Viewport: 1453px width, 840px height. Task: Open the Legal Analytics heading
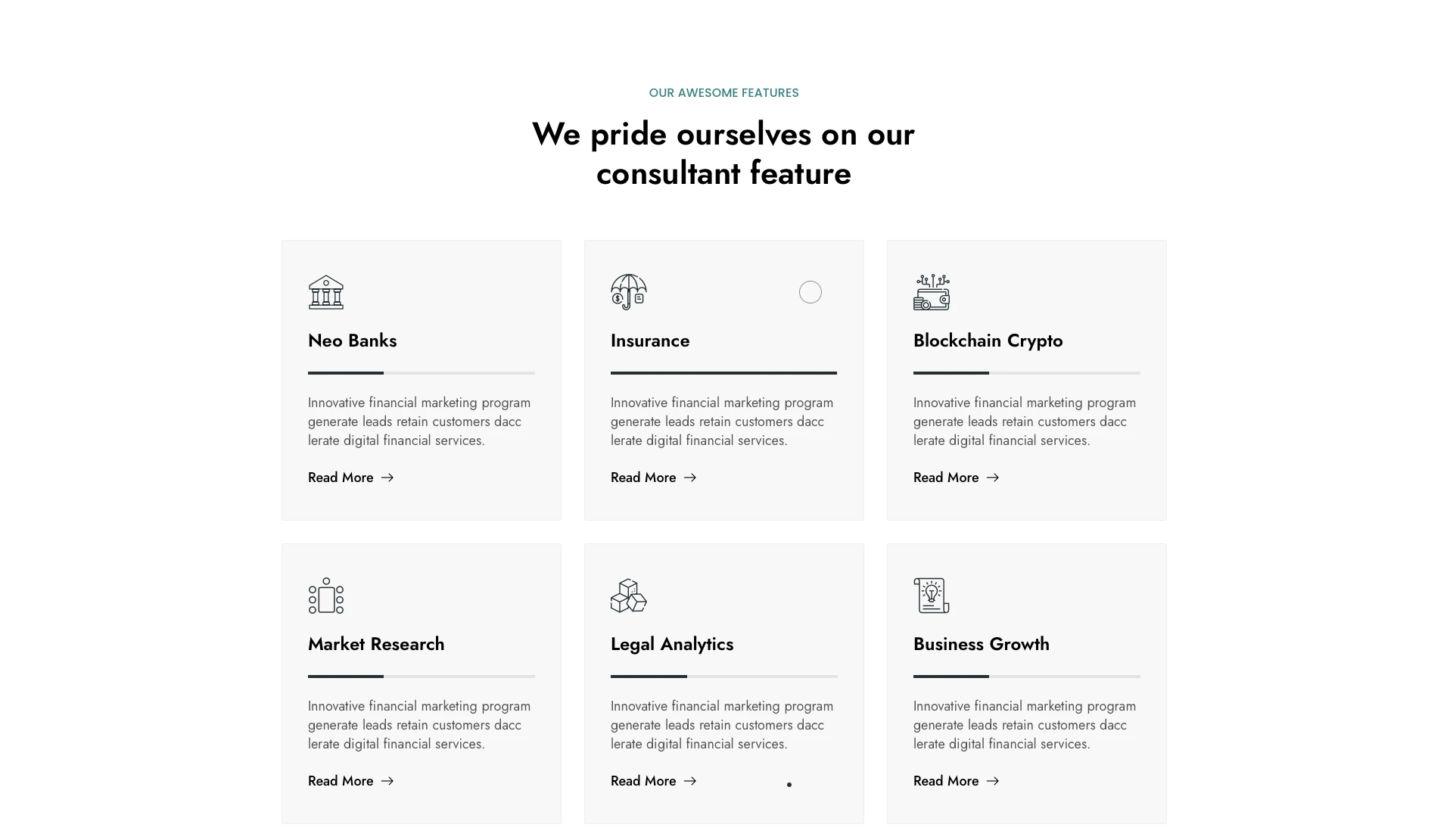(x=672, y=644)
